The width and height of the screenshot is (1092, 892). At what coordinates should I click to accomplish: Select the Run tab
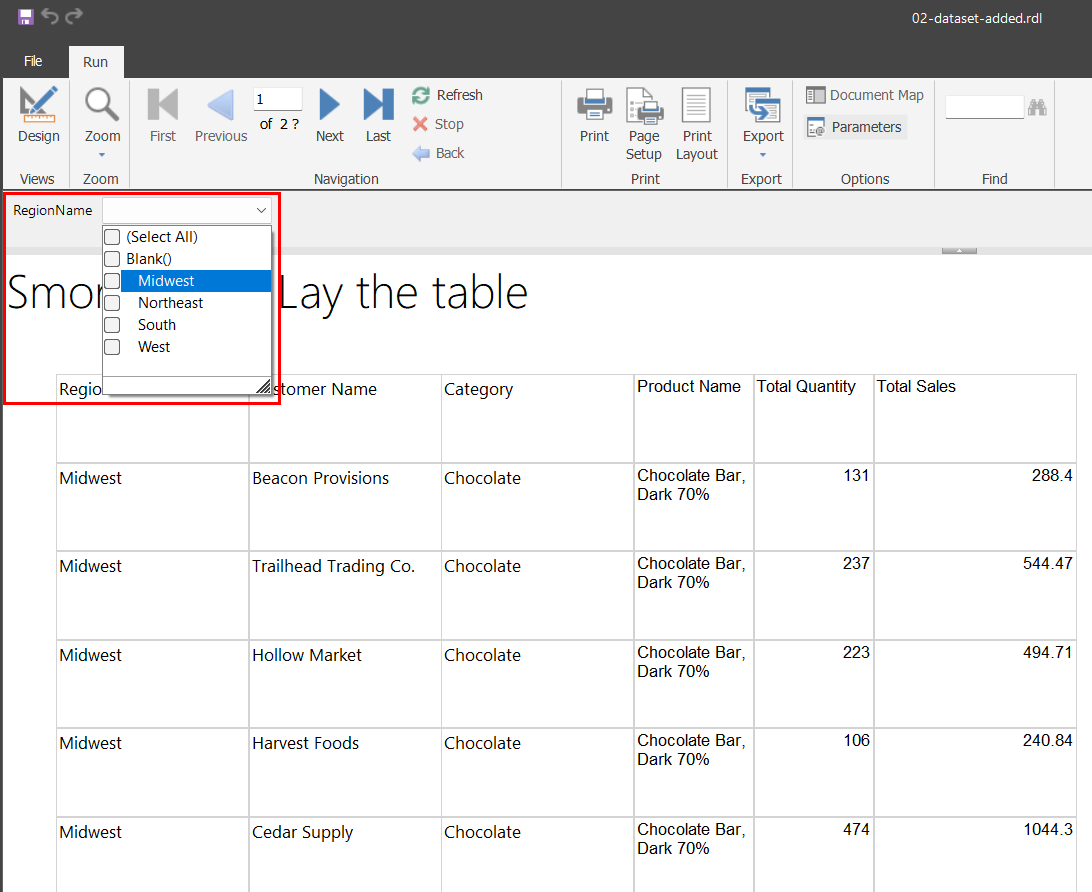click(95, 62)
